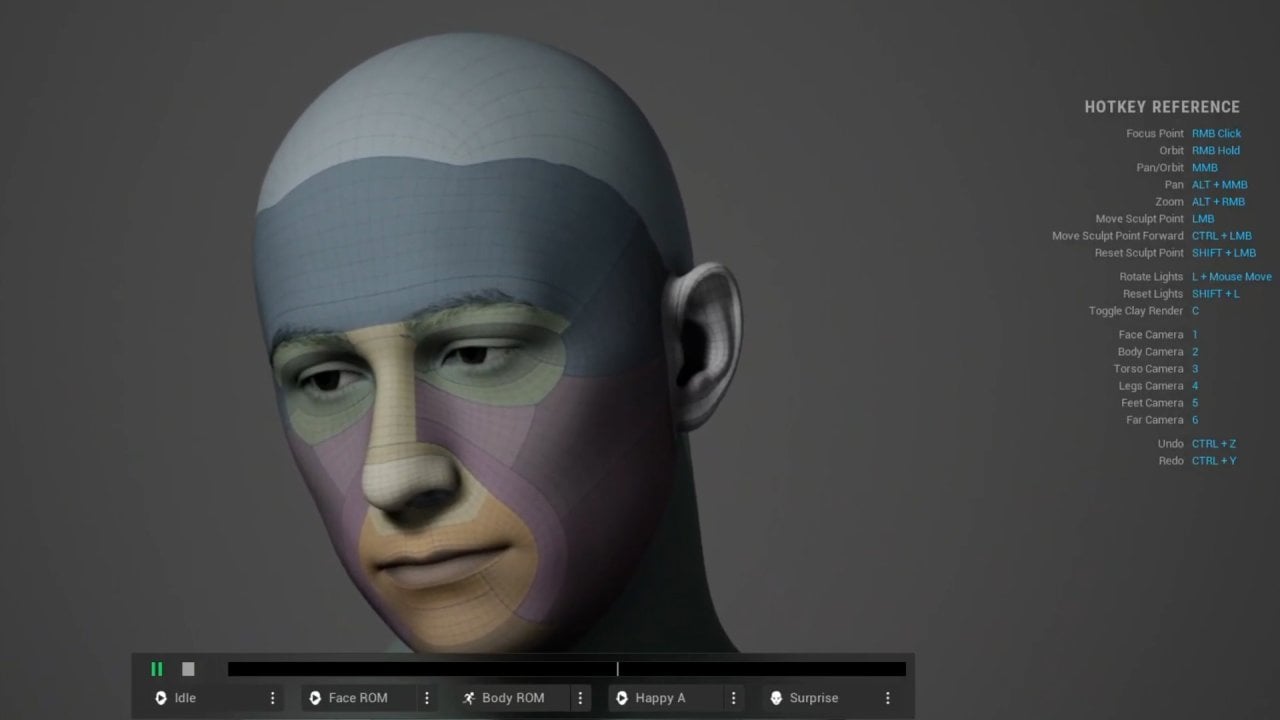Click the face icon on the Idle clip
Viewport: 1280px width, 720px height.
[x=161, y=698]
